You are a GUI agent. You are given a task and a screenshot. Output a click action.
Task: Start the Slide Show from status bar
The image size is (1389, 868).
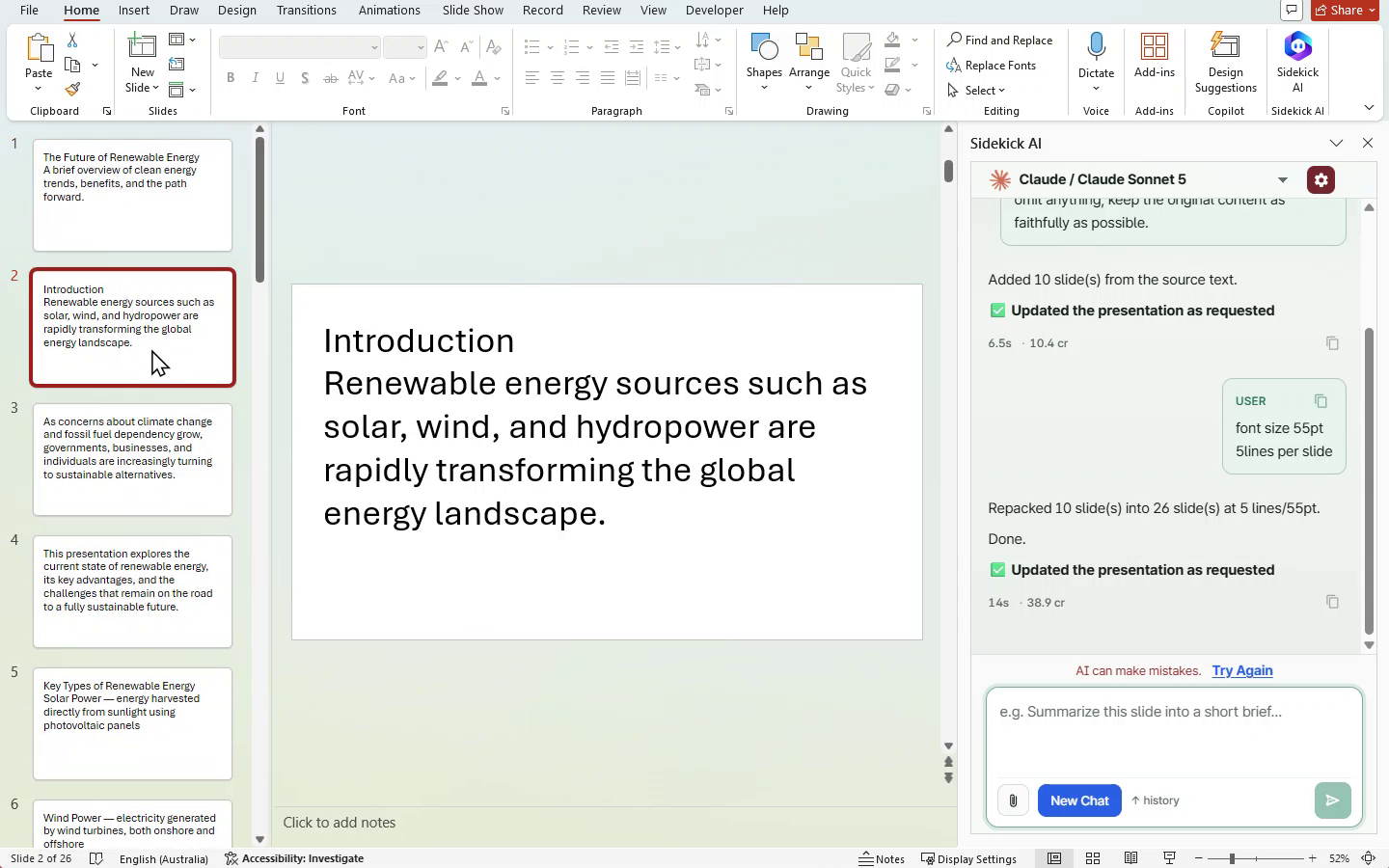pos(1169,858)
